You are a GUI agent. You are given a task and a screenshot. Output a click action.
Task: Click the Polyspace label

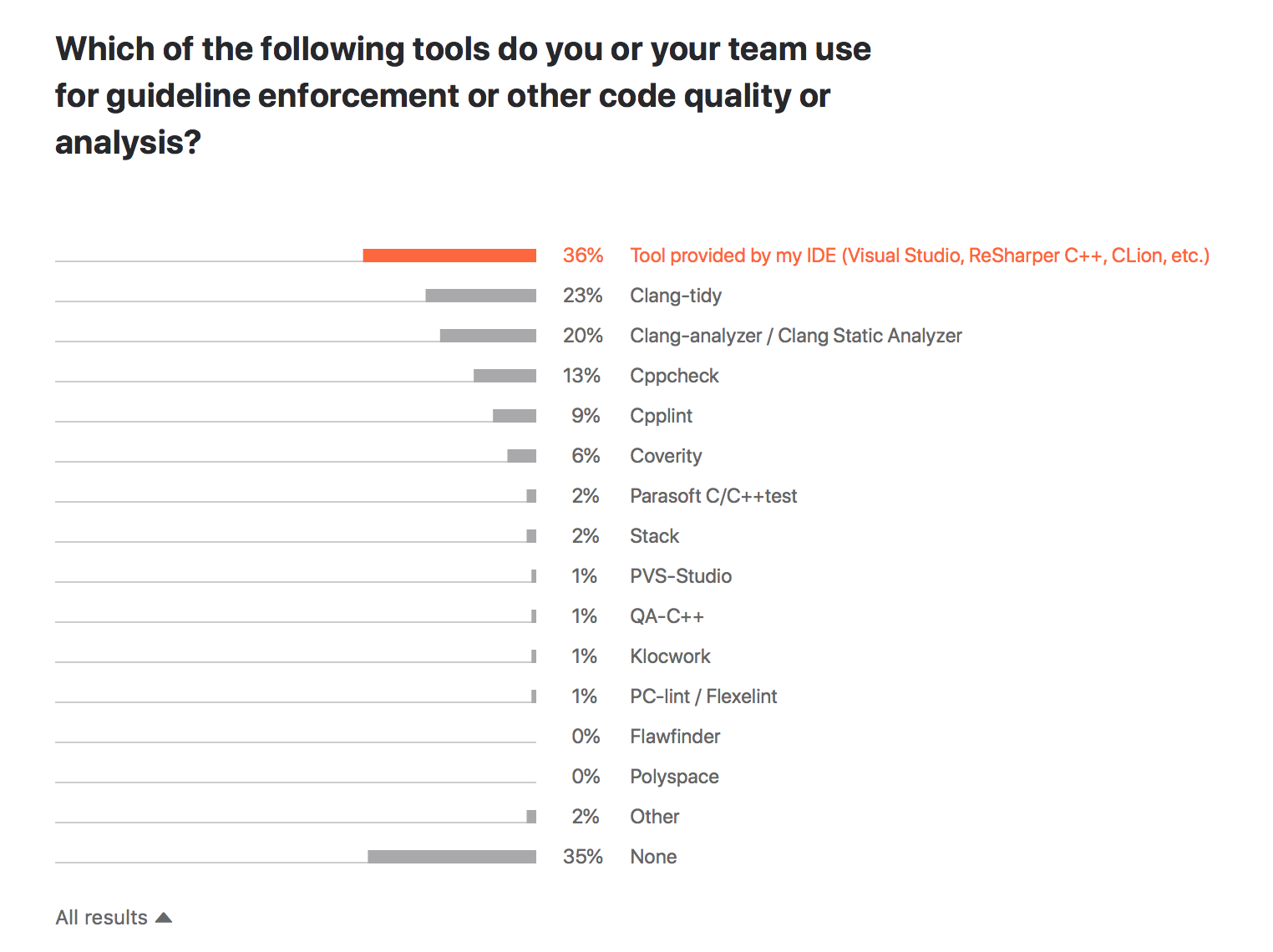pos(674,777)
